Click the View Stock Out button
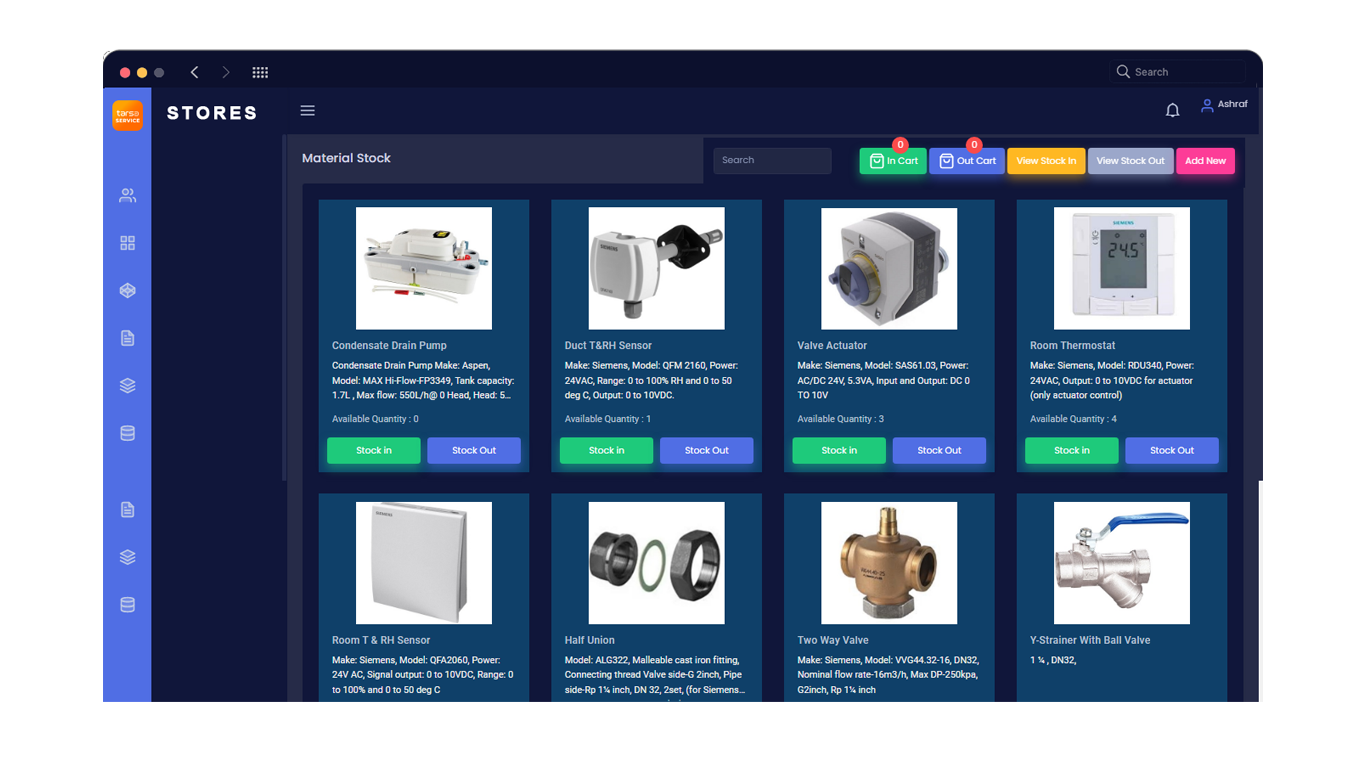The height and width of the screenshot is (768, 1366). 1130,161
